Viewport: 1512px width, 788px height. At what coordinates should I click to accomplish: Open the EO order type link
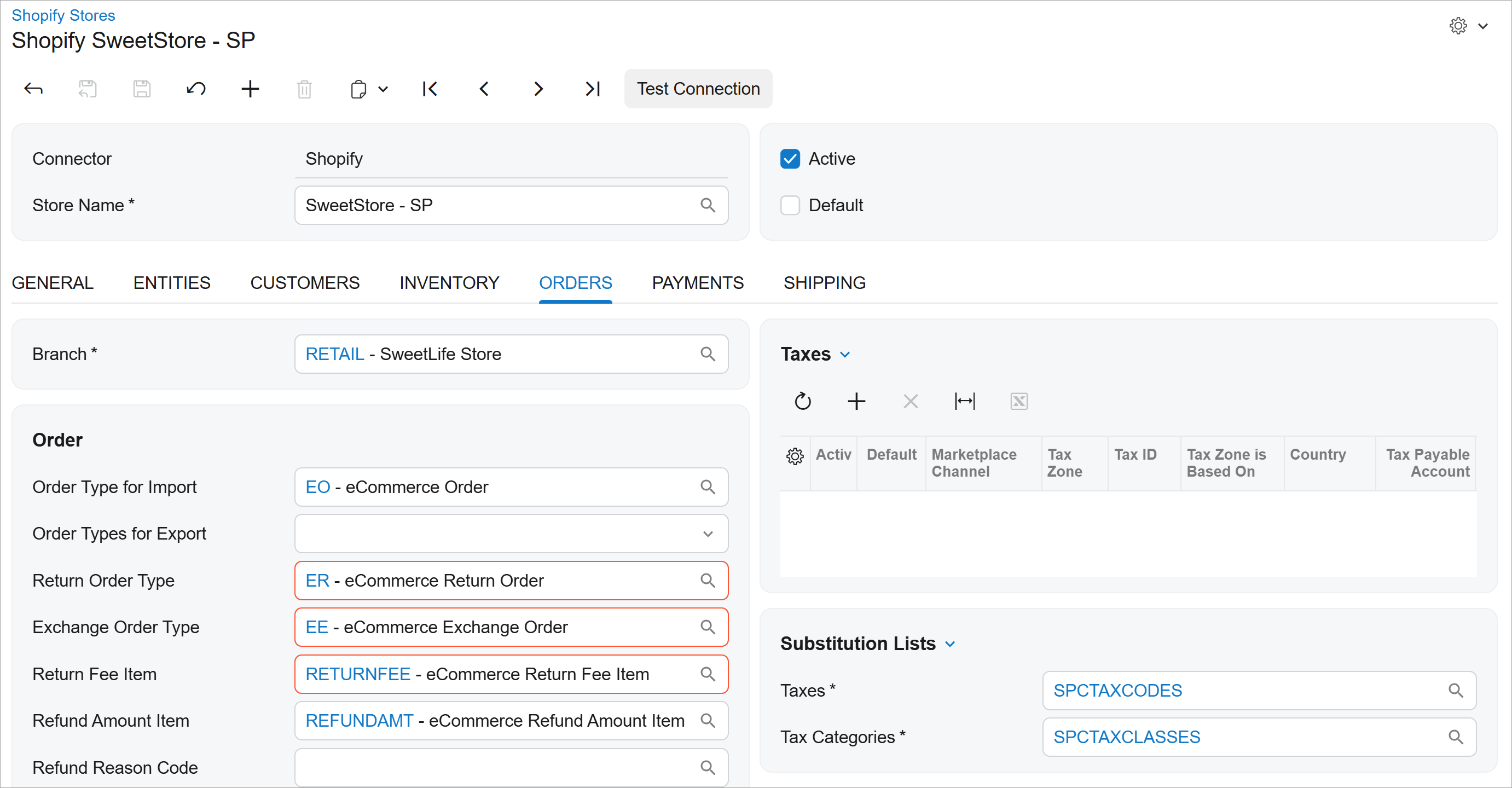[x=317, y=486]
